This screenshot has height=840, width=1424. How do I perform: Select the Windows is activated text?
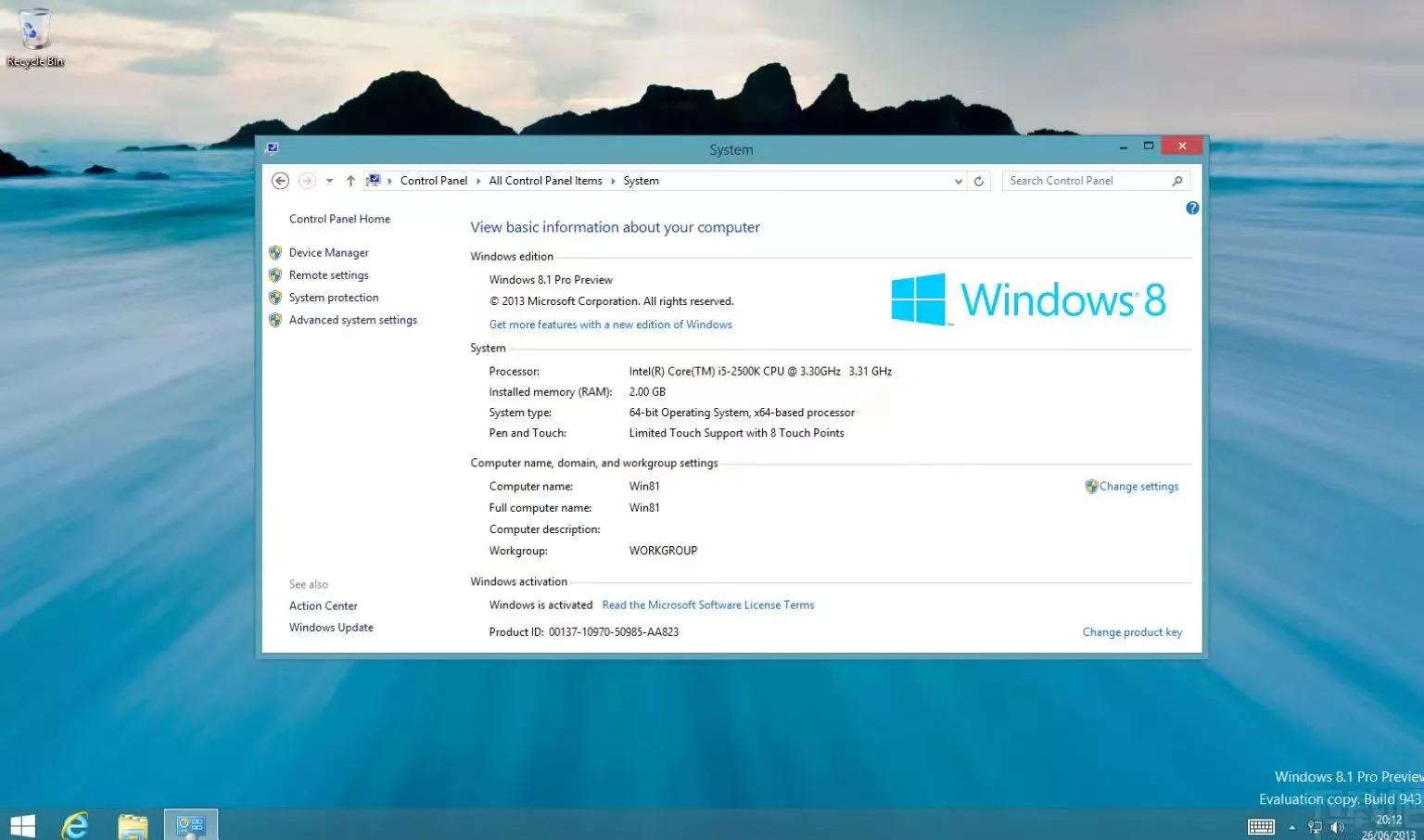coord(540,605)
